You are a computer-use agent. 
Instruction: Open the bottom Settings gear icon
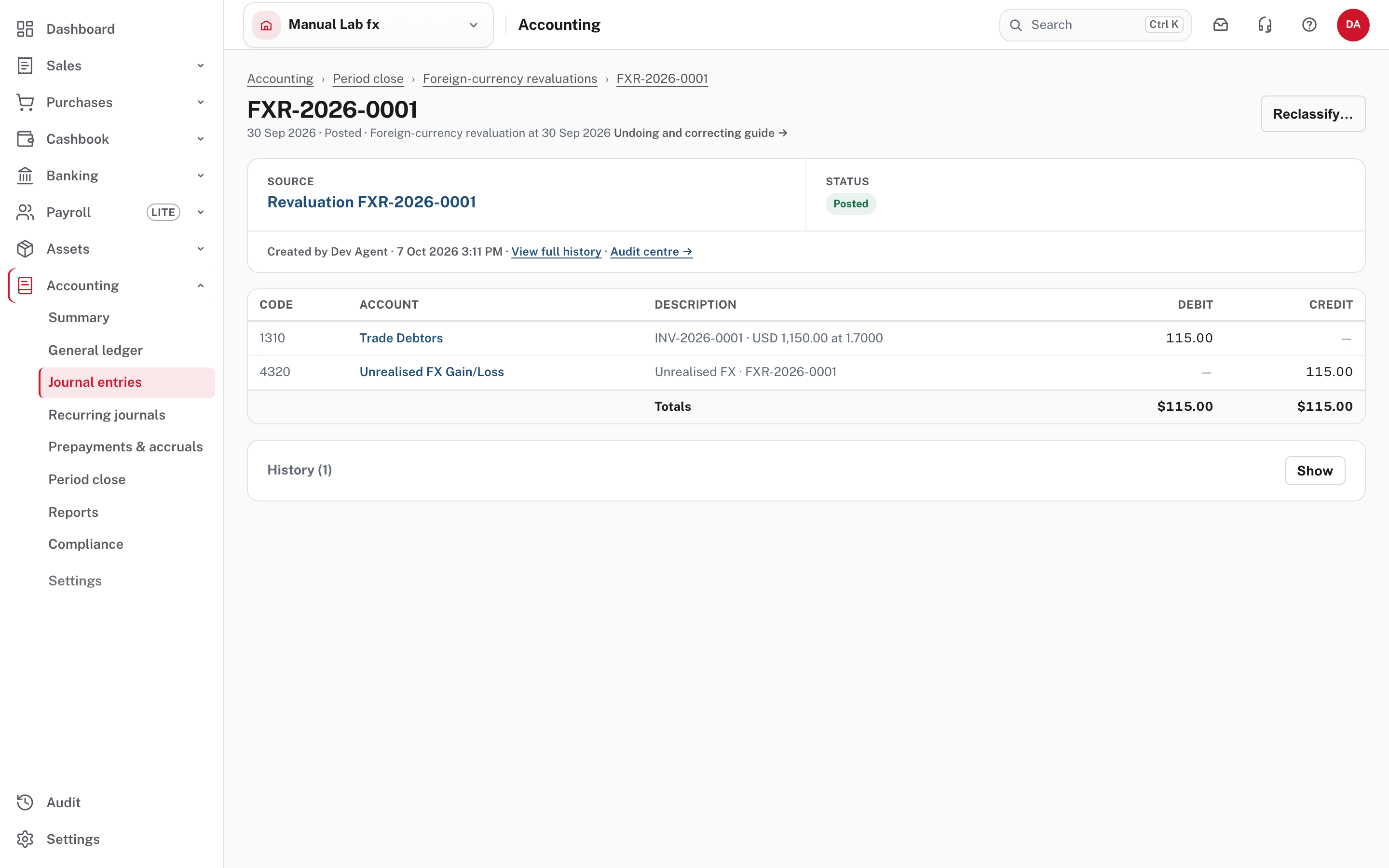(x=25, y=839)
